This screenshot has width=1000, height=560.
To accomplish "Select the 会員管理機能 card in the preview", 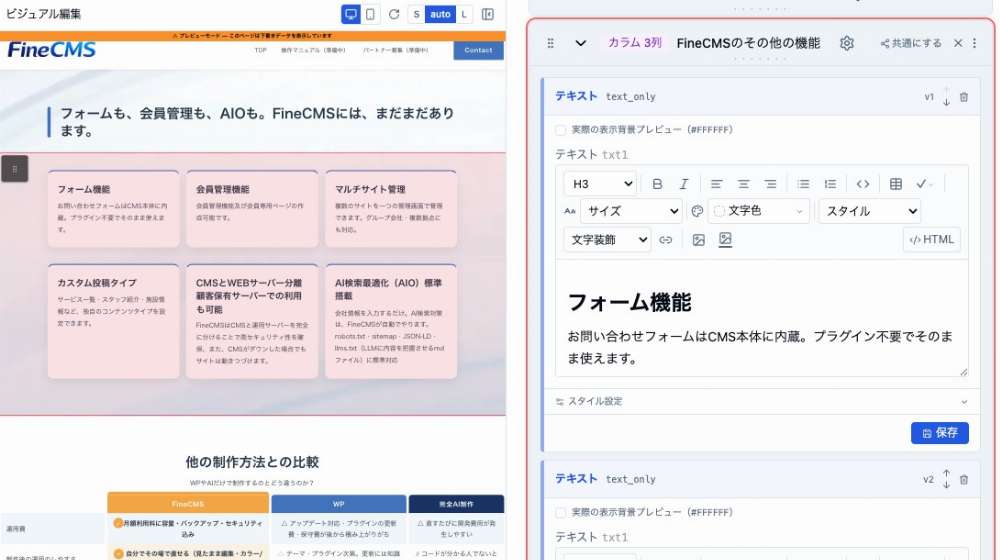I will click(252, 209).
